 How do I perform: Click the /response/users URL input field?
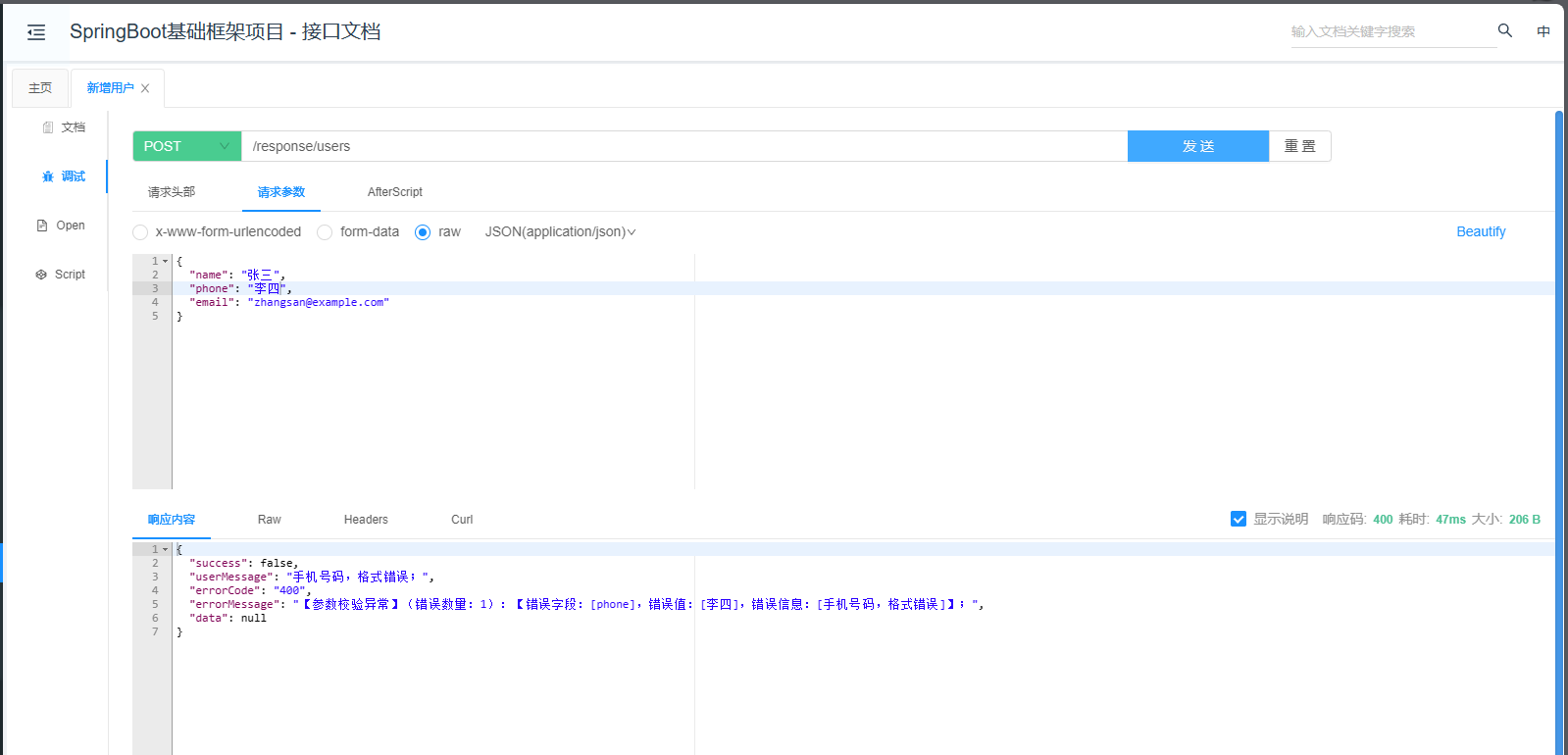[x=684, y=146]
